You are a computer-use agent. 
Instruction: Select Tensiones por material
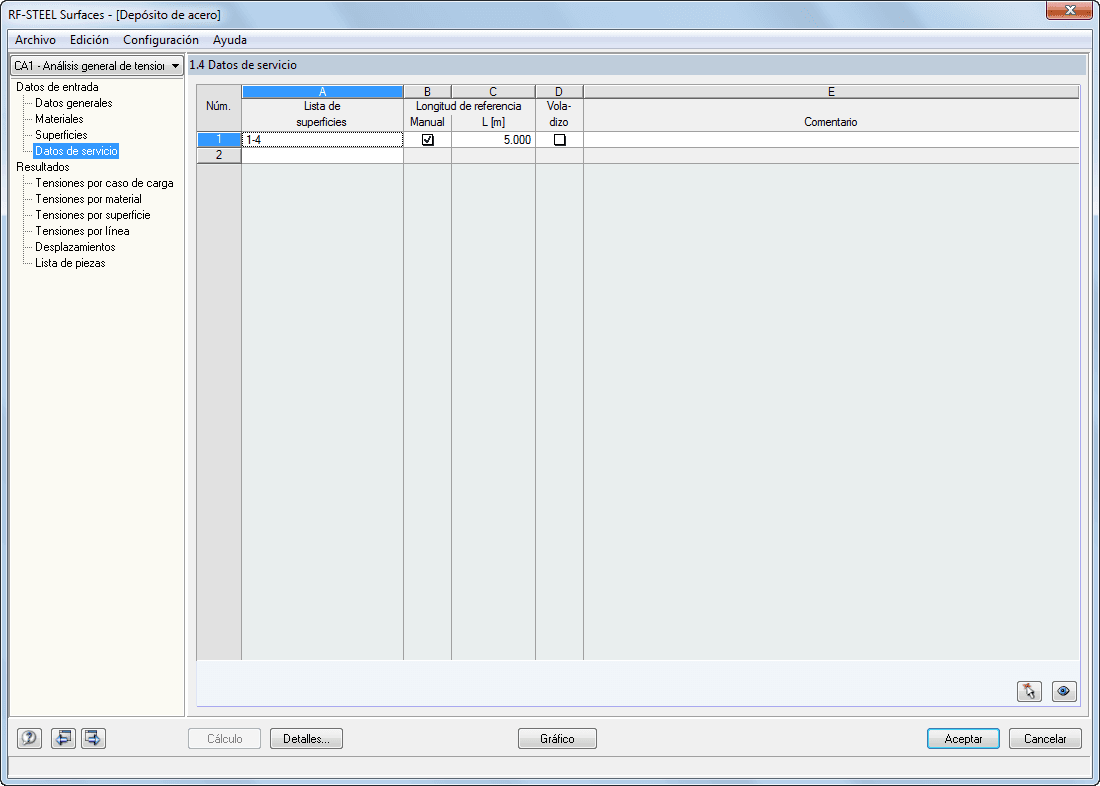tap(88, 199)
